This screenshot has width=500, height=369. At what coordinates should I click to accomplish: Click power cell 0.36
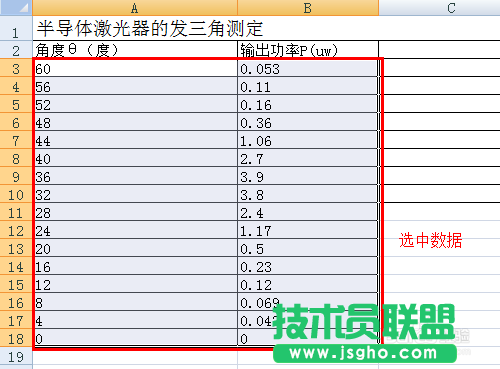click(x=308, y=122)
